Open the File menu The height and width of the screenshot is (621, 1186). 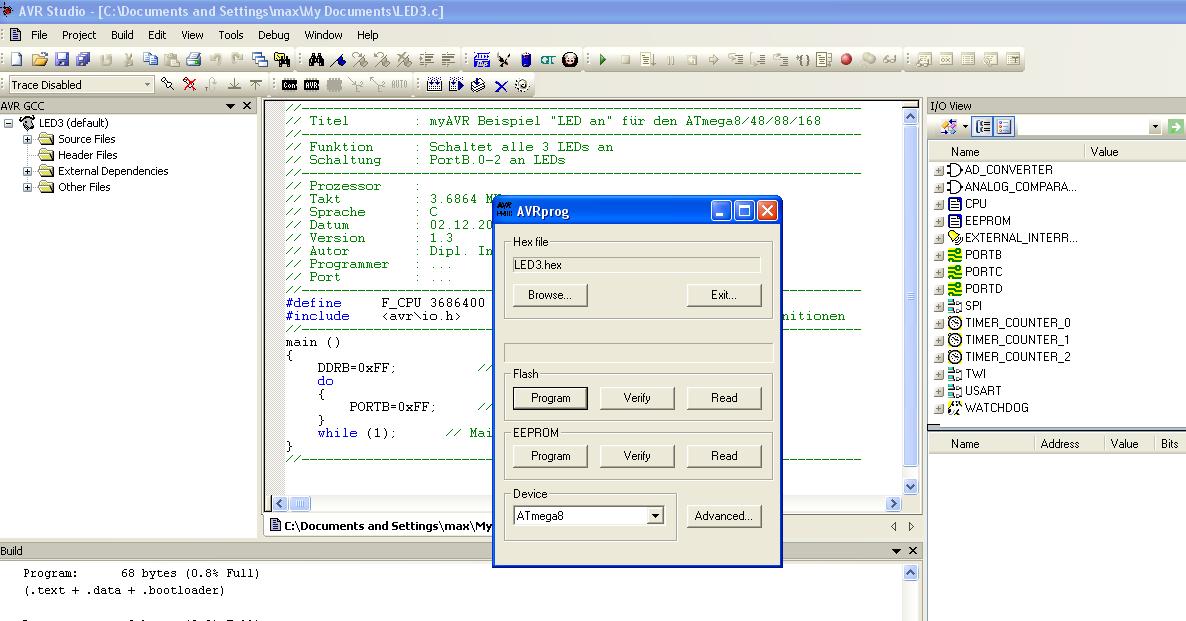pyautogui.click(x=39, y=35)
